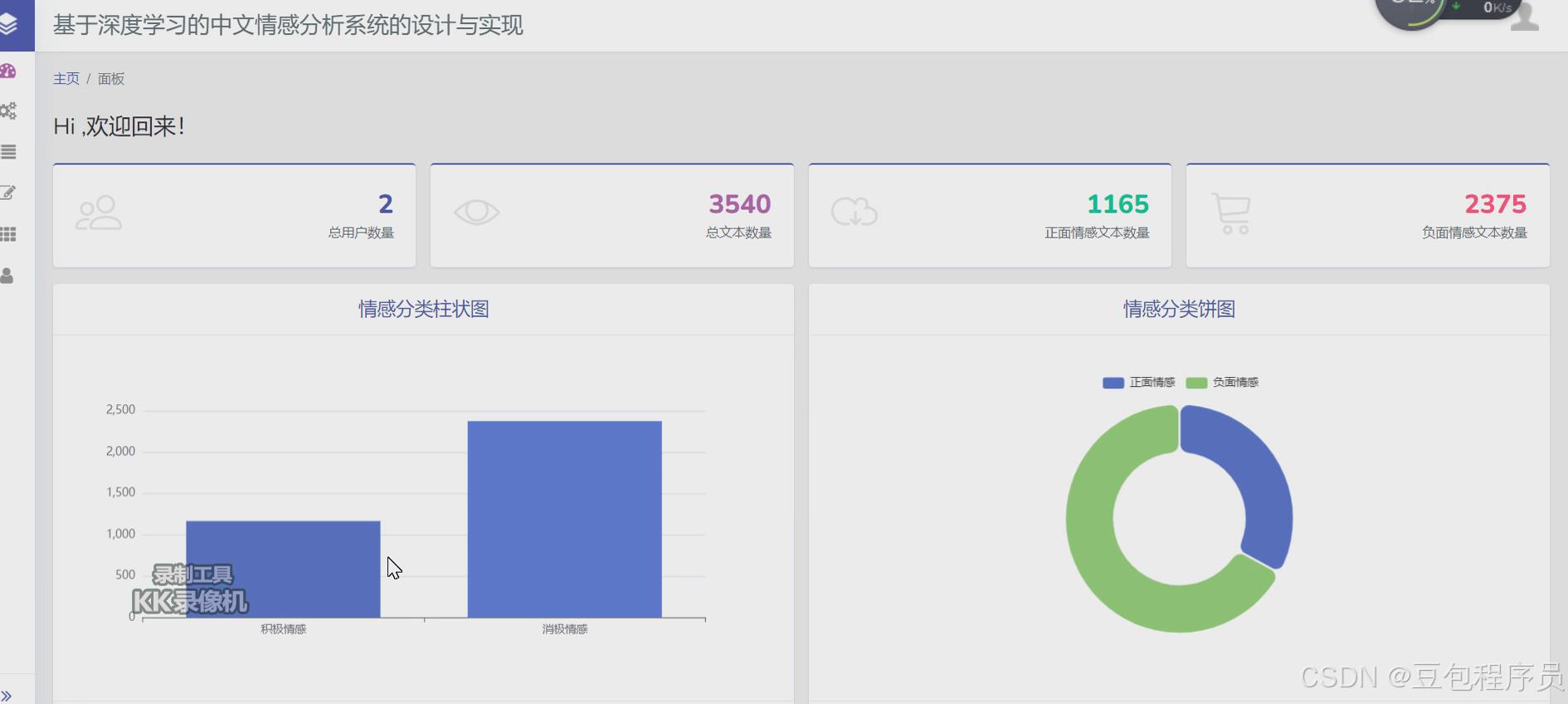
Task: Click the 消极情感 bar in bar chart
Action: point(564,519)
